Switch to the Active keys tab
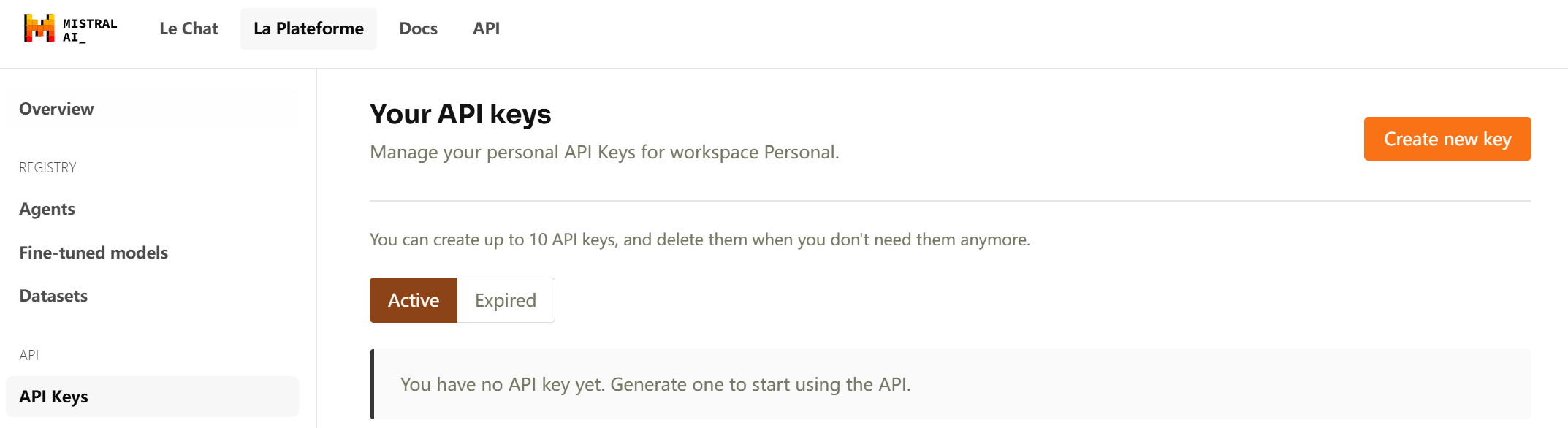Viewport: 1568px width, 428px height. [x=414, y=300]
